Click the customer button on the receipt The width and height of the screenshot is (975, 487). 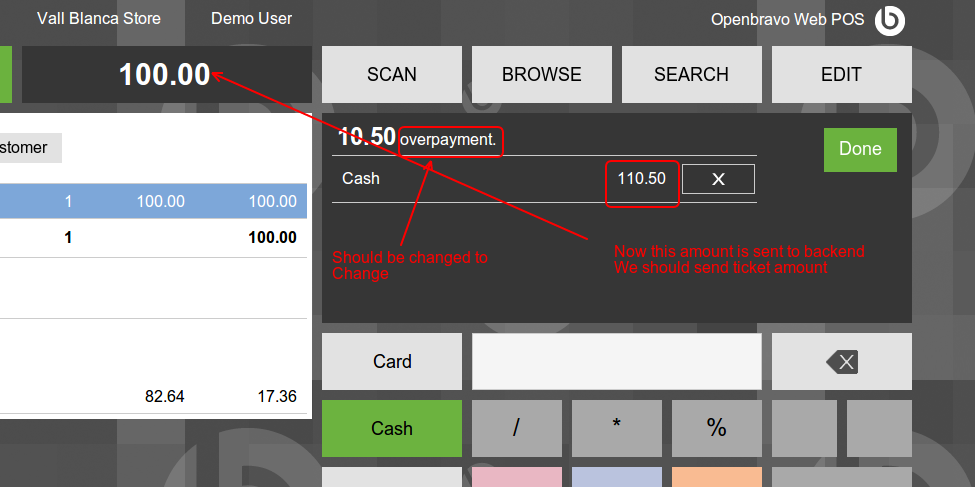point(30,147)
